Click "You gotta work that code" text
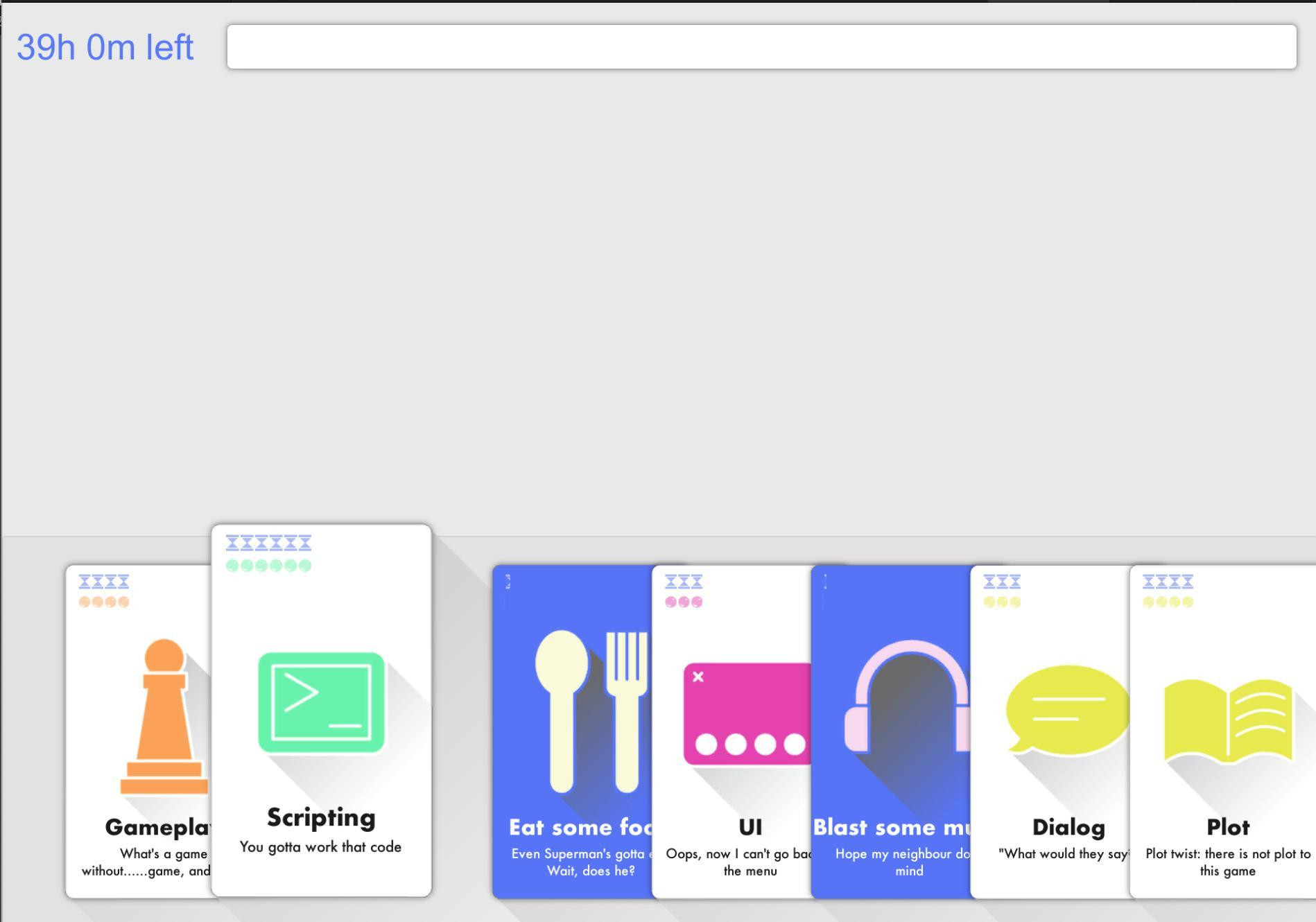Screen dimensions: 1316x922 click(320, 847)
